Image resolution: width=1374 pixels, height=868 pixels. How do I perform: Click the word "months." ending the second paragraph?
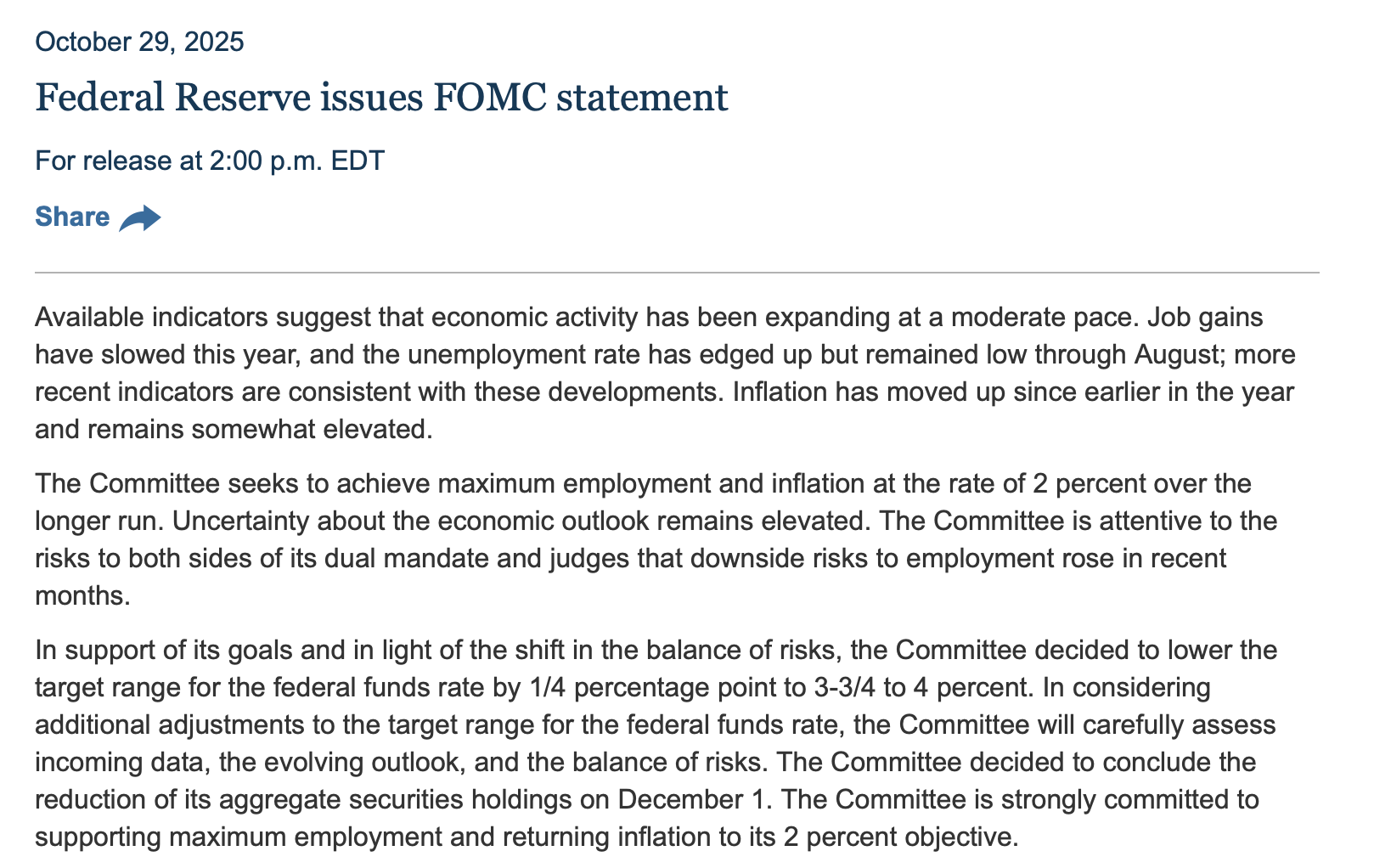[83, 595]
